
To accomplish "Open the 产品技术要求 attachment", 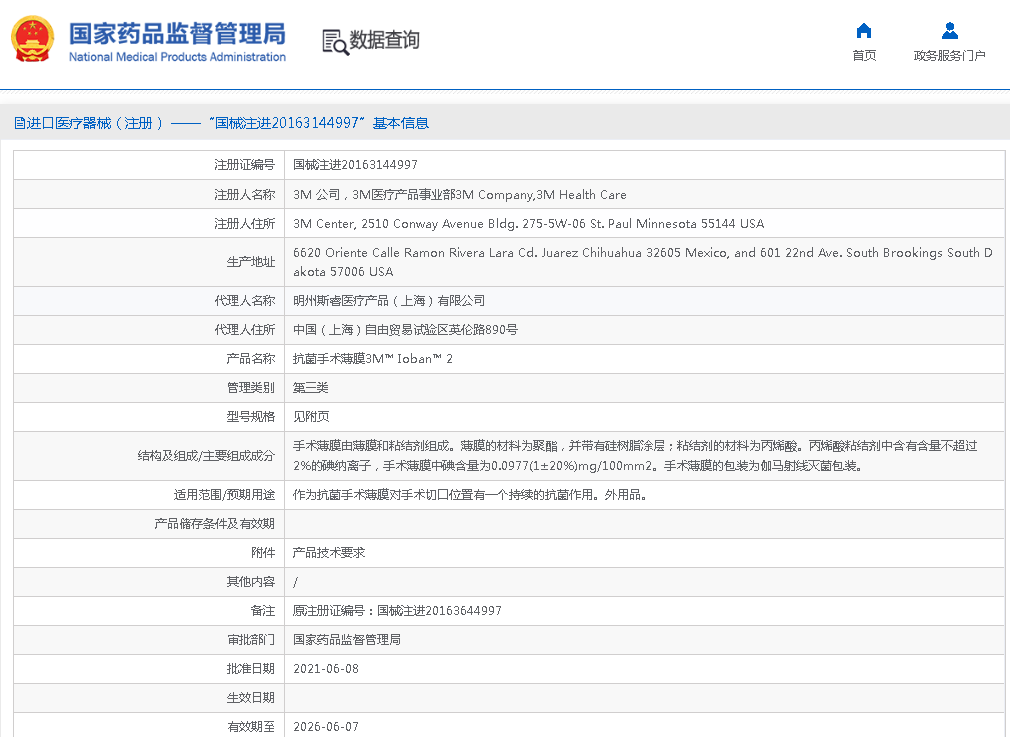I will tap(329, 552).
